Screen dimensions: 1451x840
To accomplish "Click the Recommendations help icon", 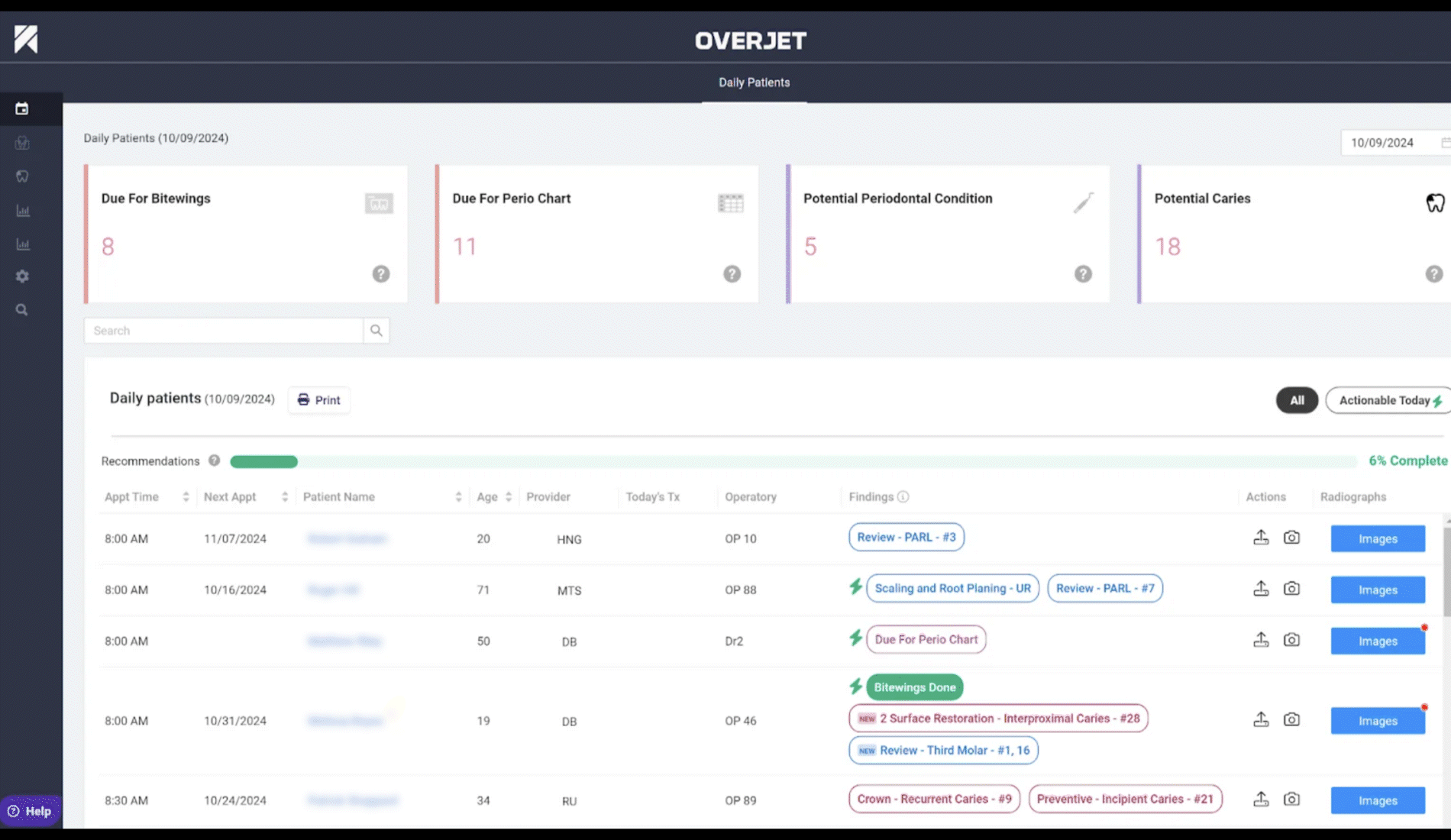I will click(x=215, y=460).
